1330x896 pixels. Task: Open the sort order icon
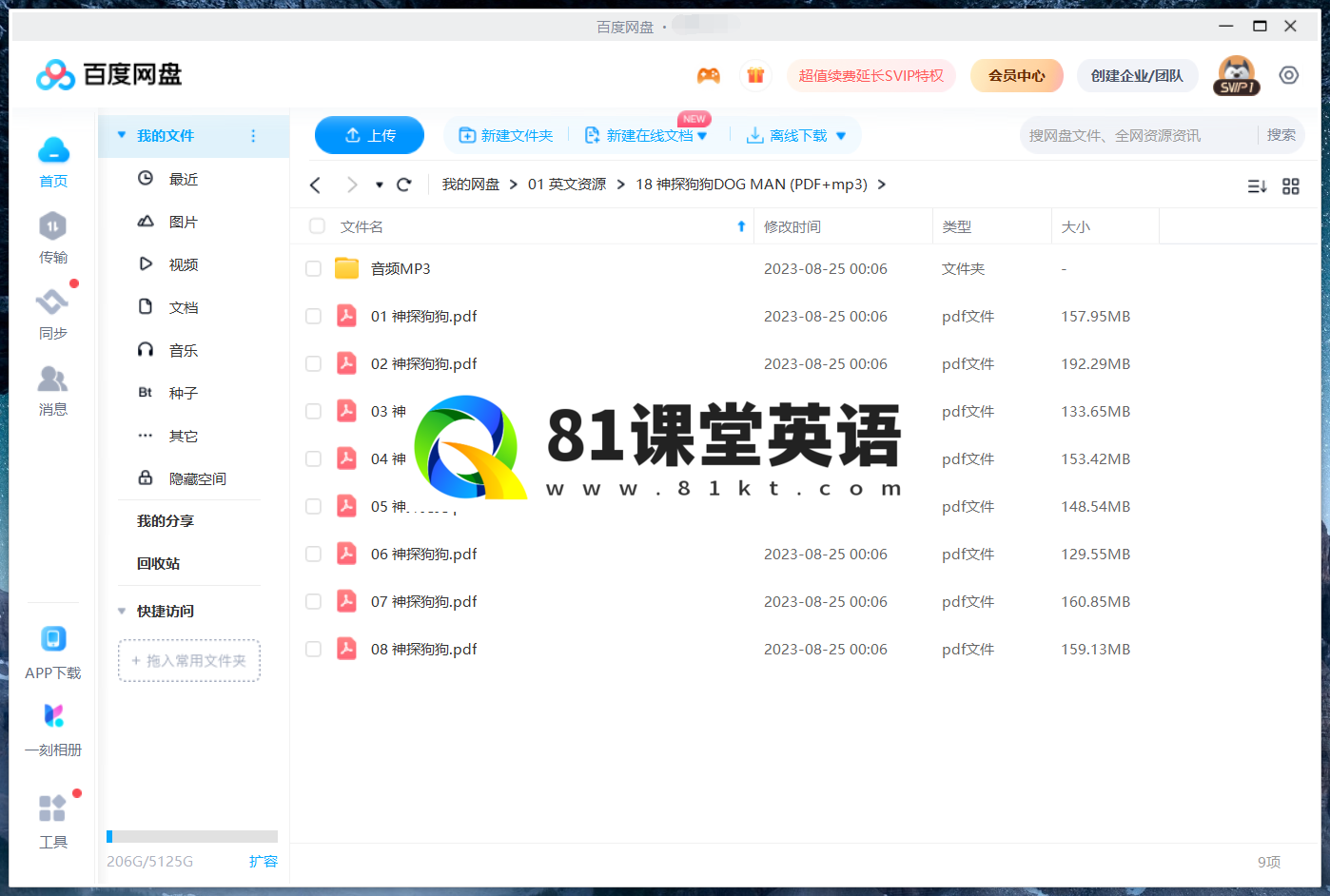[x=1257, y=186]
